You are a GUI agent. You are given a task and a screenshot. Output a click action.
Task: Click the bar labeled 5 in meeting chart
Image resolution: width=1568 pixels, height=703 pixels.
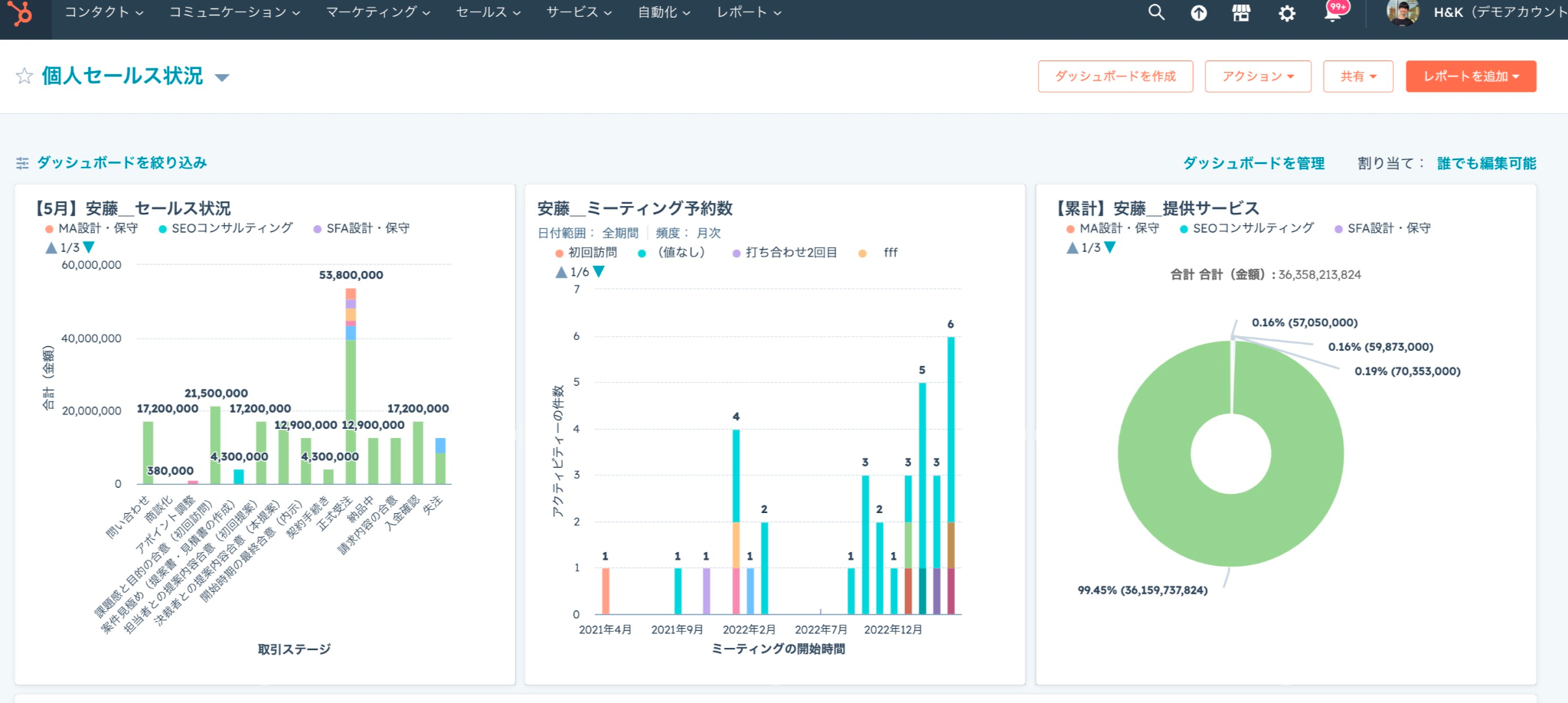coord(923,498)
